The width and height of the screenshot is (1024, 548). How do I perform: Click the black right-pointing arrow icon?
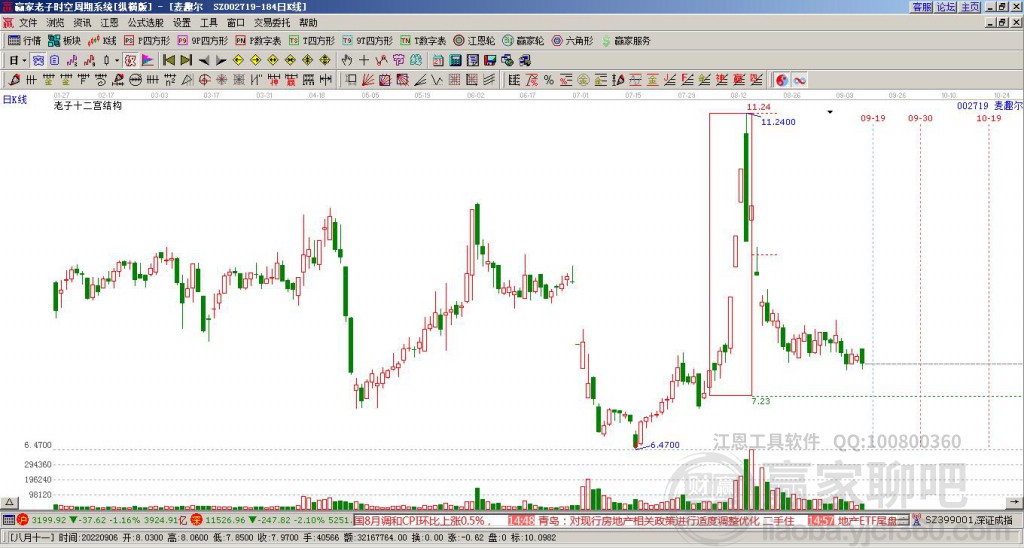[x=221, y=60]
